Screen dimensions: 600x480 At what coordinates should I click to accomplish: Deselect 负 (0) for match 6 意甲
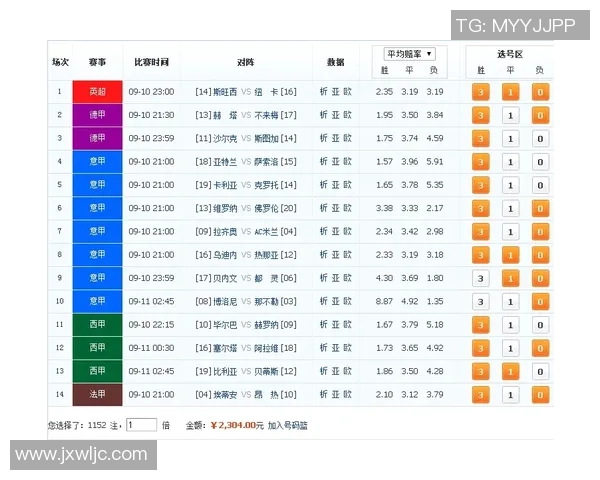coord(540,209)
